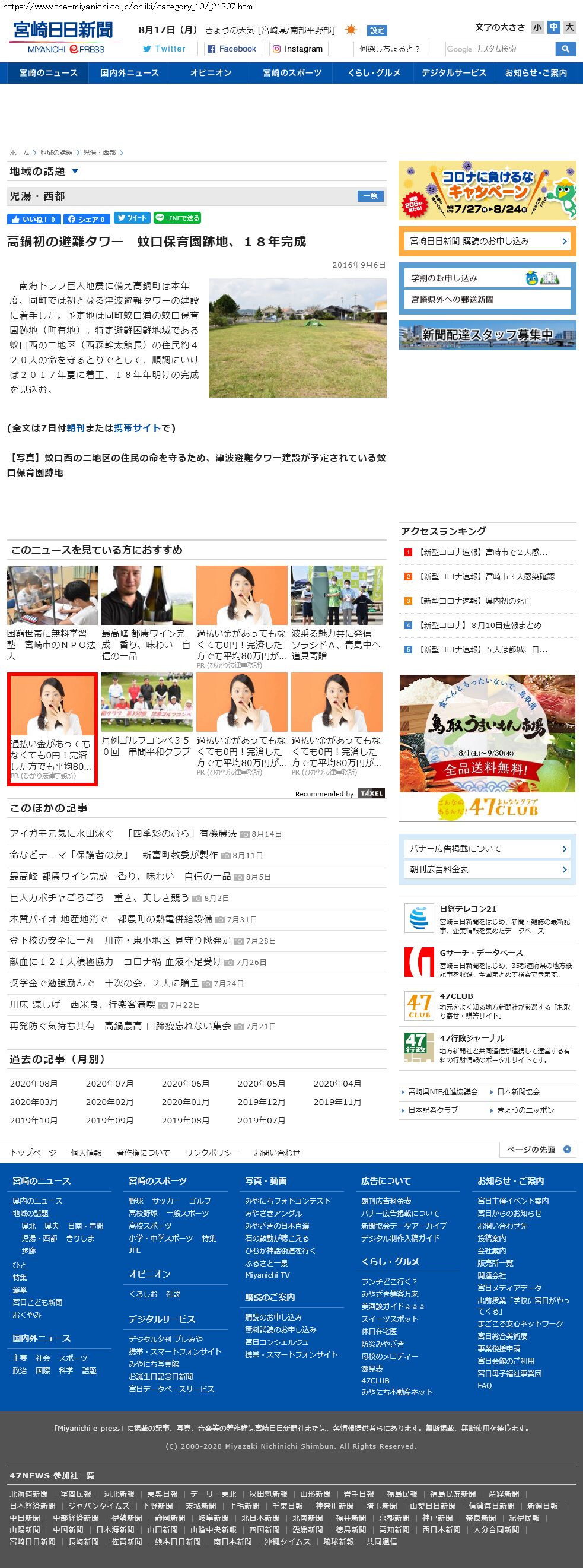
Task: Click the sunny weather icon
Action: pos(351,30)
